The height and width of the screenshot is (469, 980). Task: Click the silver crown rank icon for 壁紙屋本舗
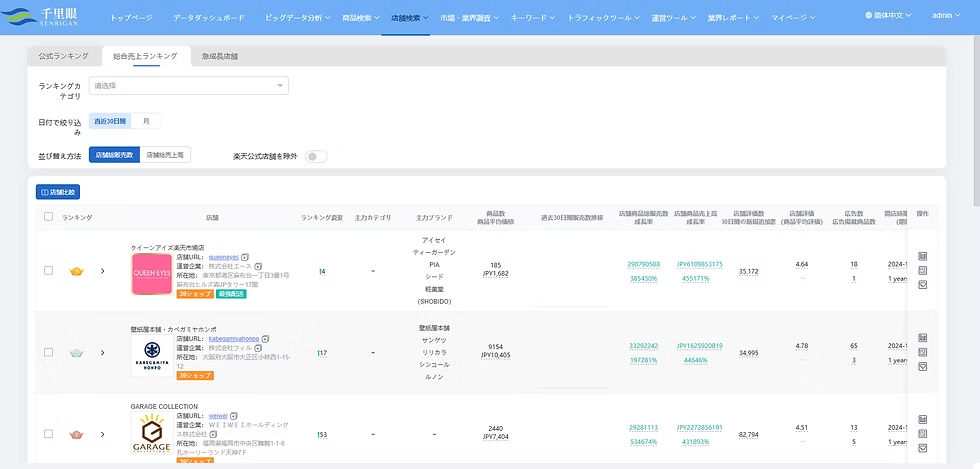[76, 353]
